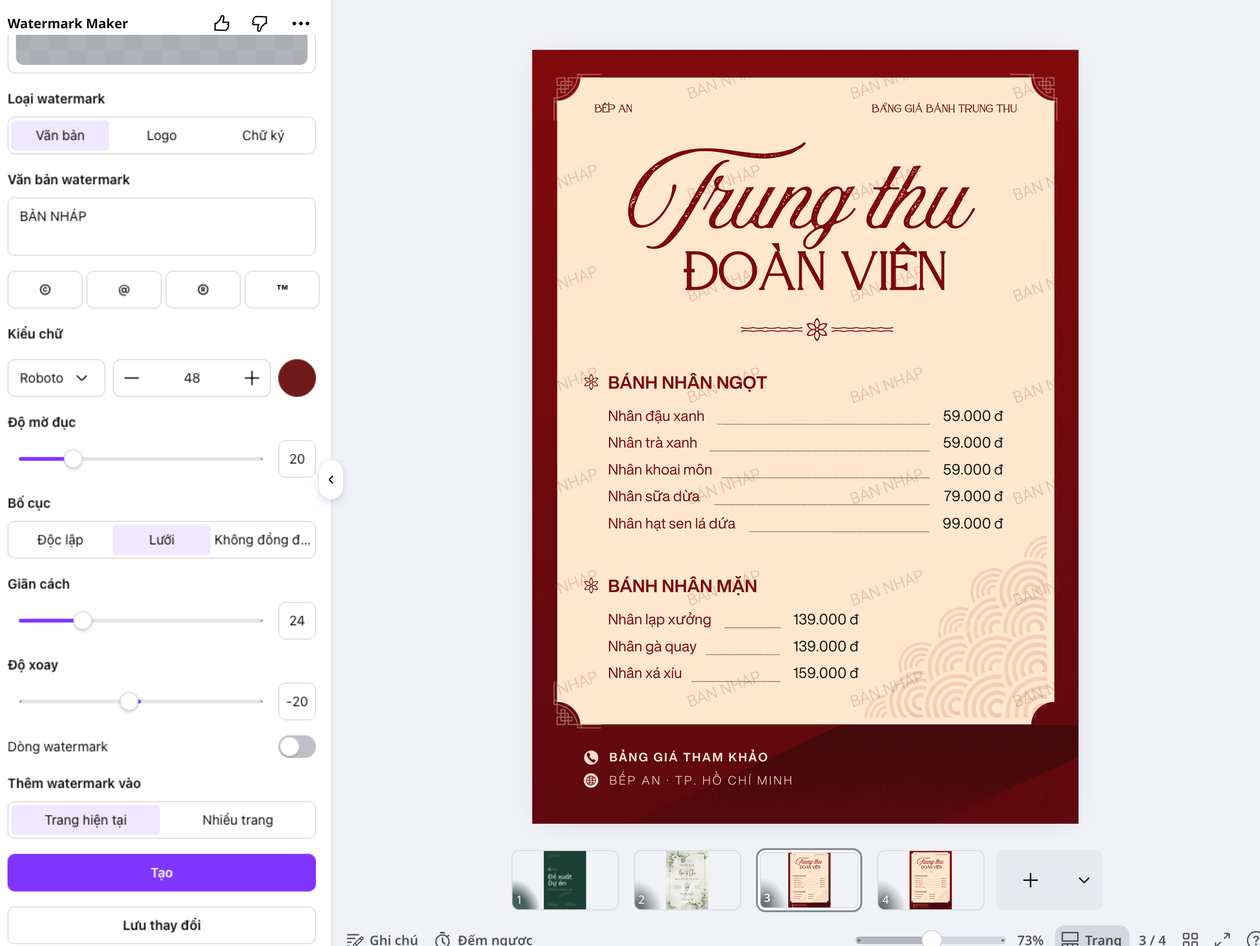
Task: Open grid view of all pages
Action: click(x=1190, y=939)
